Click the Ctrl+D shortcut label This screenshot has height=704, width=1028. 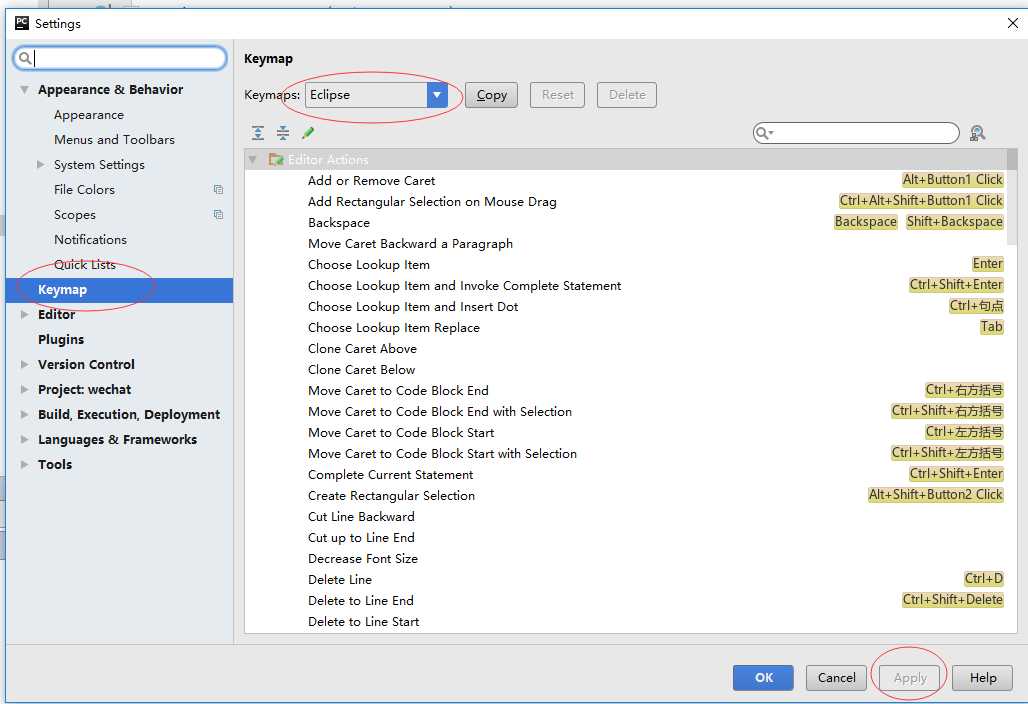click(x=983, y=579)
